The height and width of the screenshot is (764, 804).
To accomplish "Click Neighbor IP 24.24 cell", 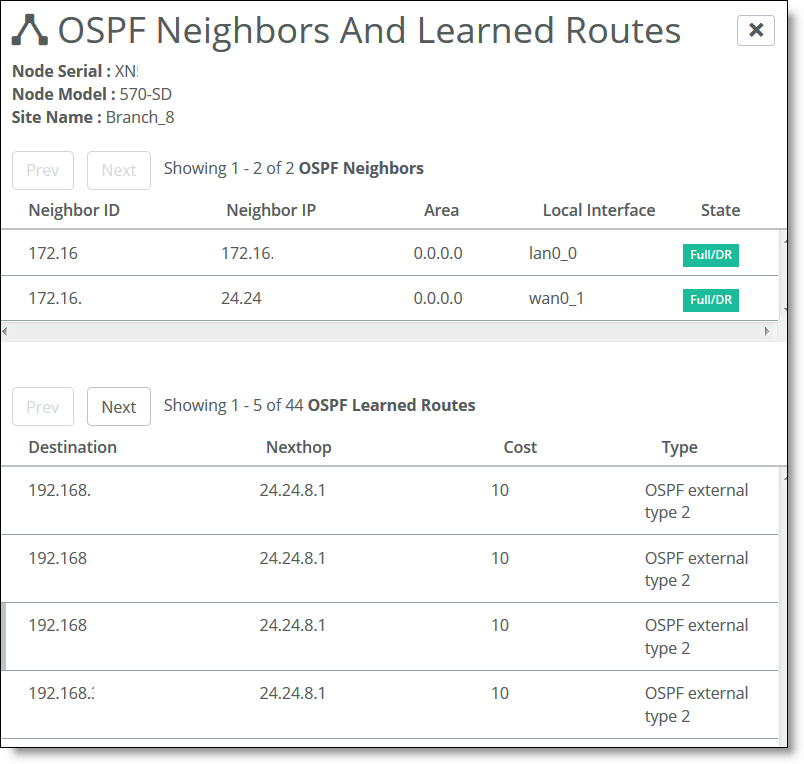I will pos(241,298).
